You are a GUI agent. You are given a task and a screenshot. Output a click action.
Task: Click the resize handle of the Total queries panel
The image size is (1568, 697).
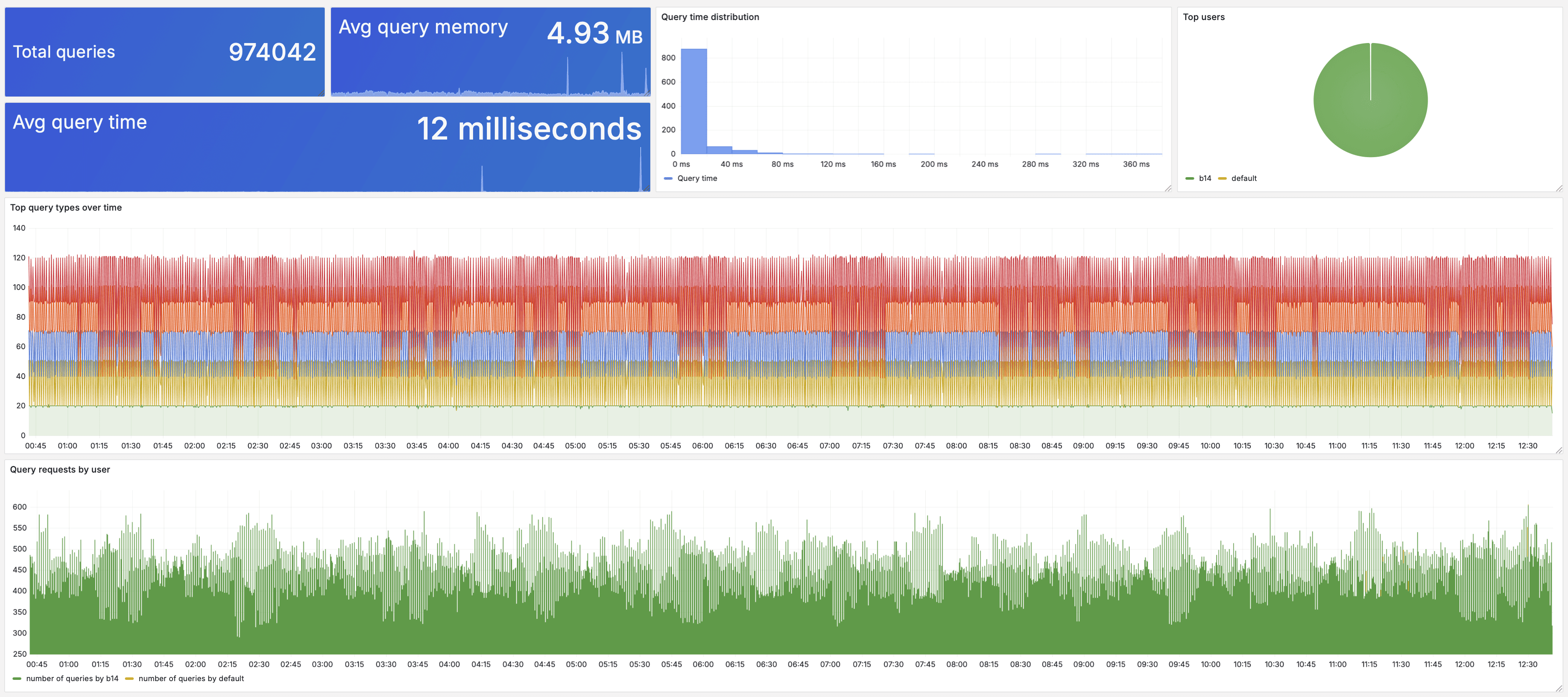[x=321, y=92]
